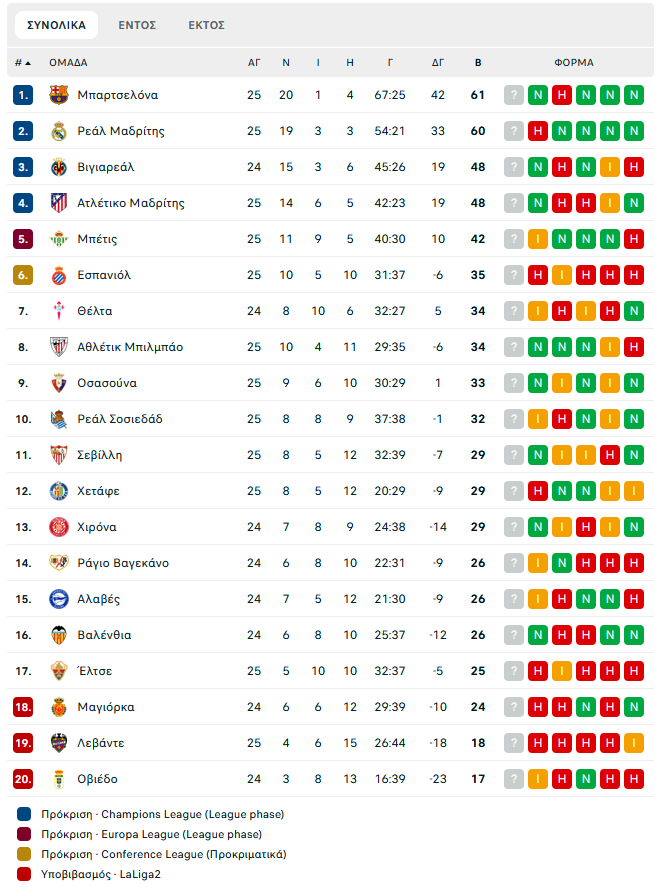
Task: Click the Atlético Madrid crest icon
Action: point(57,203)
